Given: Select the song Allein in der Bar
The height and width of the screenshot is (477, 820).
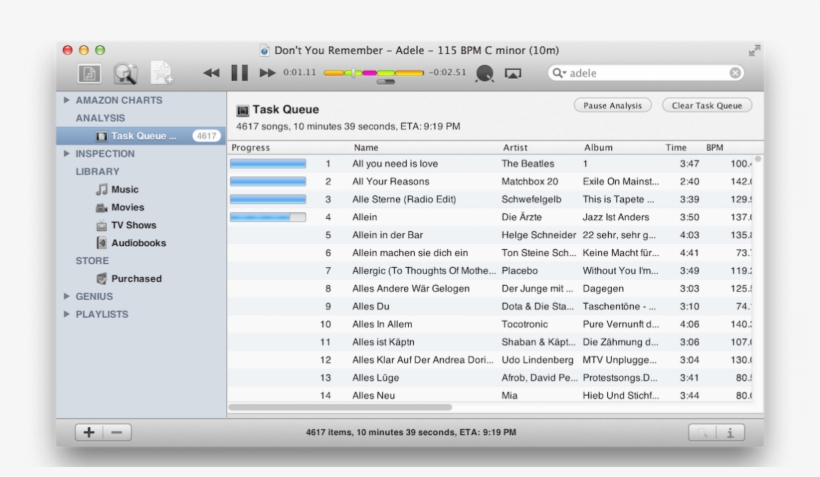Looking at the screenshot, I should point(388,235).
